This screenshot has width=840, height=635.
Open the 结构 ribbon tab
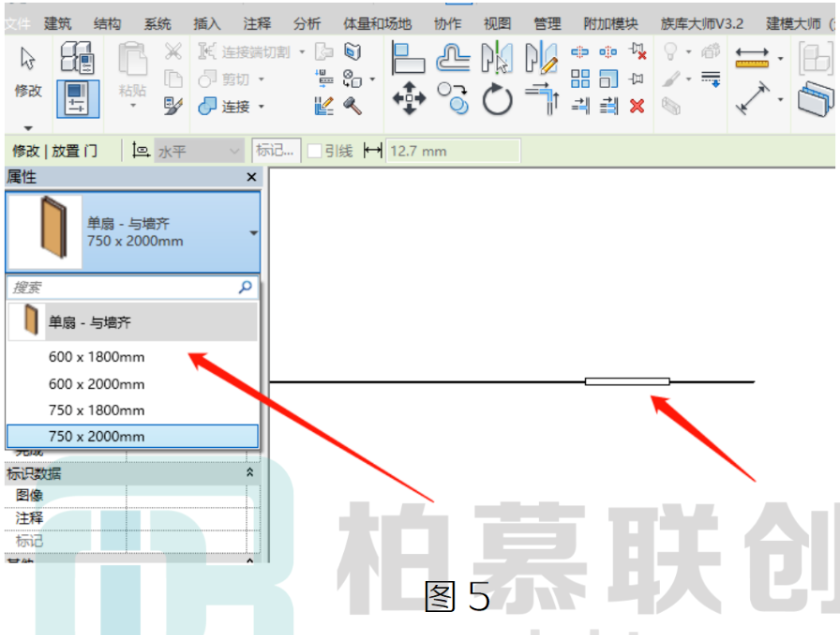[107, 24]
